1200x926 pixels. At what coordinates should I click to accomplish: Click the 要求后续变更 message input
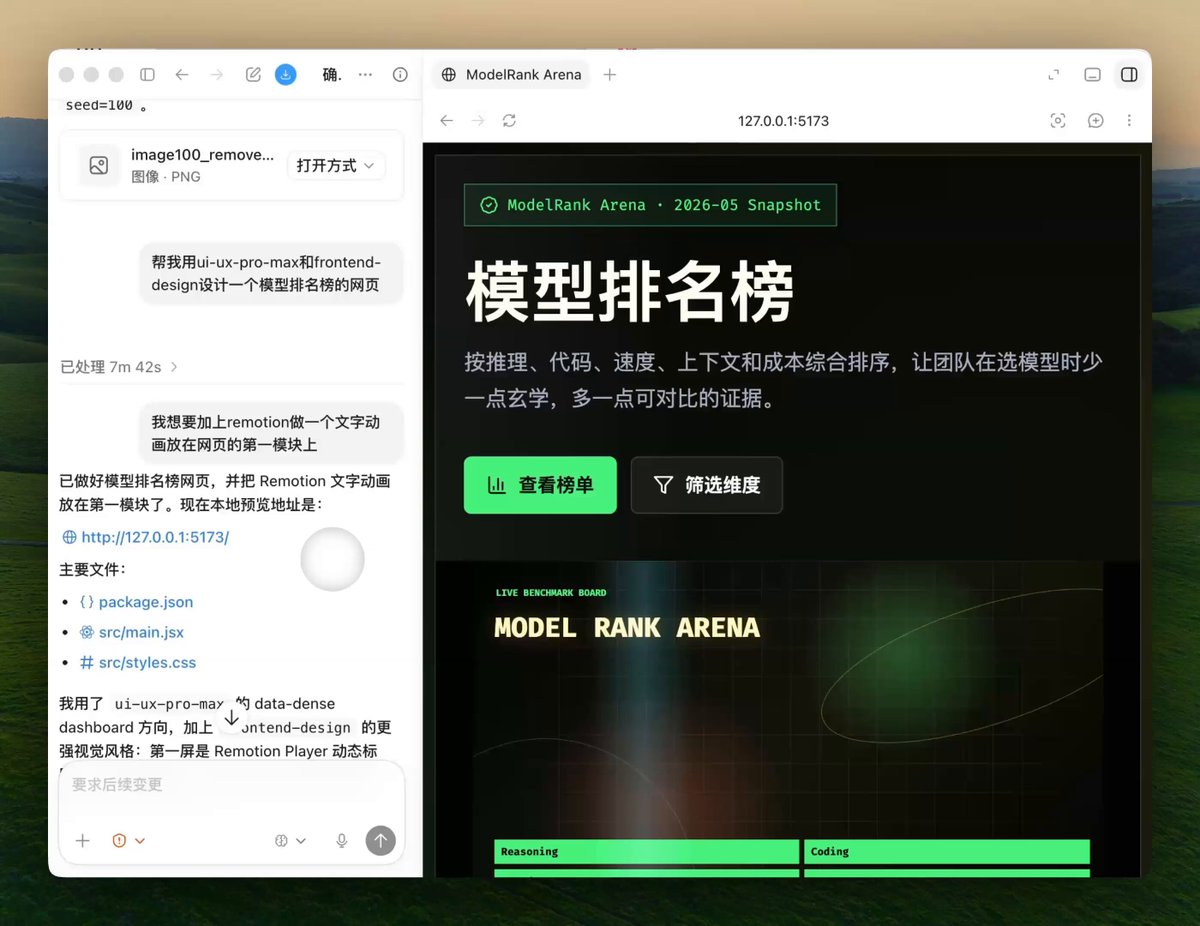(x=231, y=785)
